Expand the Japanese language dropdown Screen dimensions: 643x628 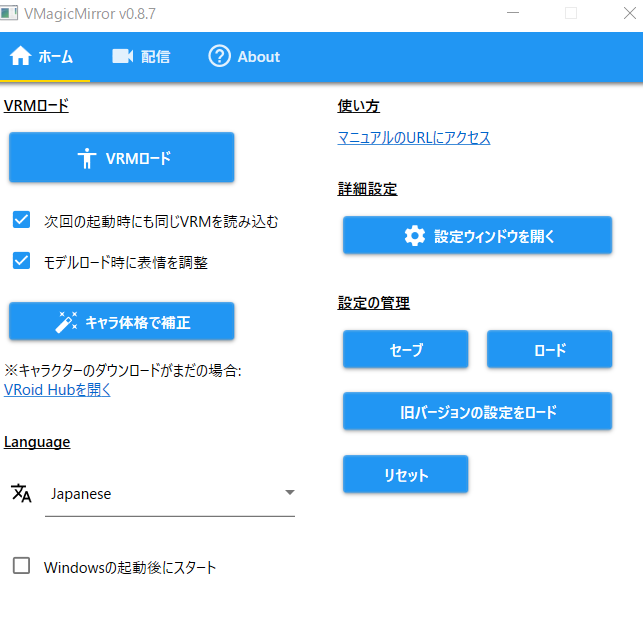[x=170, y=493]
